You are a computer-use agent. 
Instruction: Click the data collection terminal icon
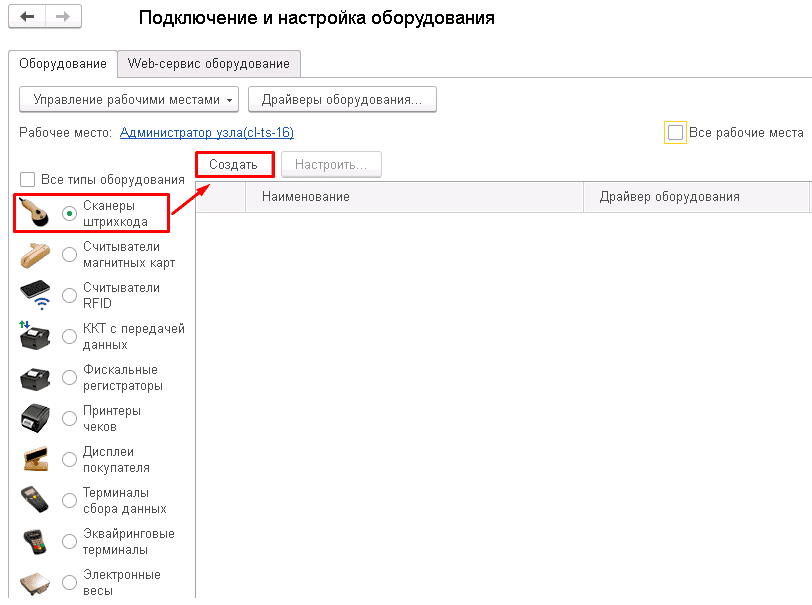tap(33, 500)
